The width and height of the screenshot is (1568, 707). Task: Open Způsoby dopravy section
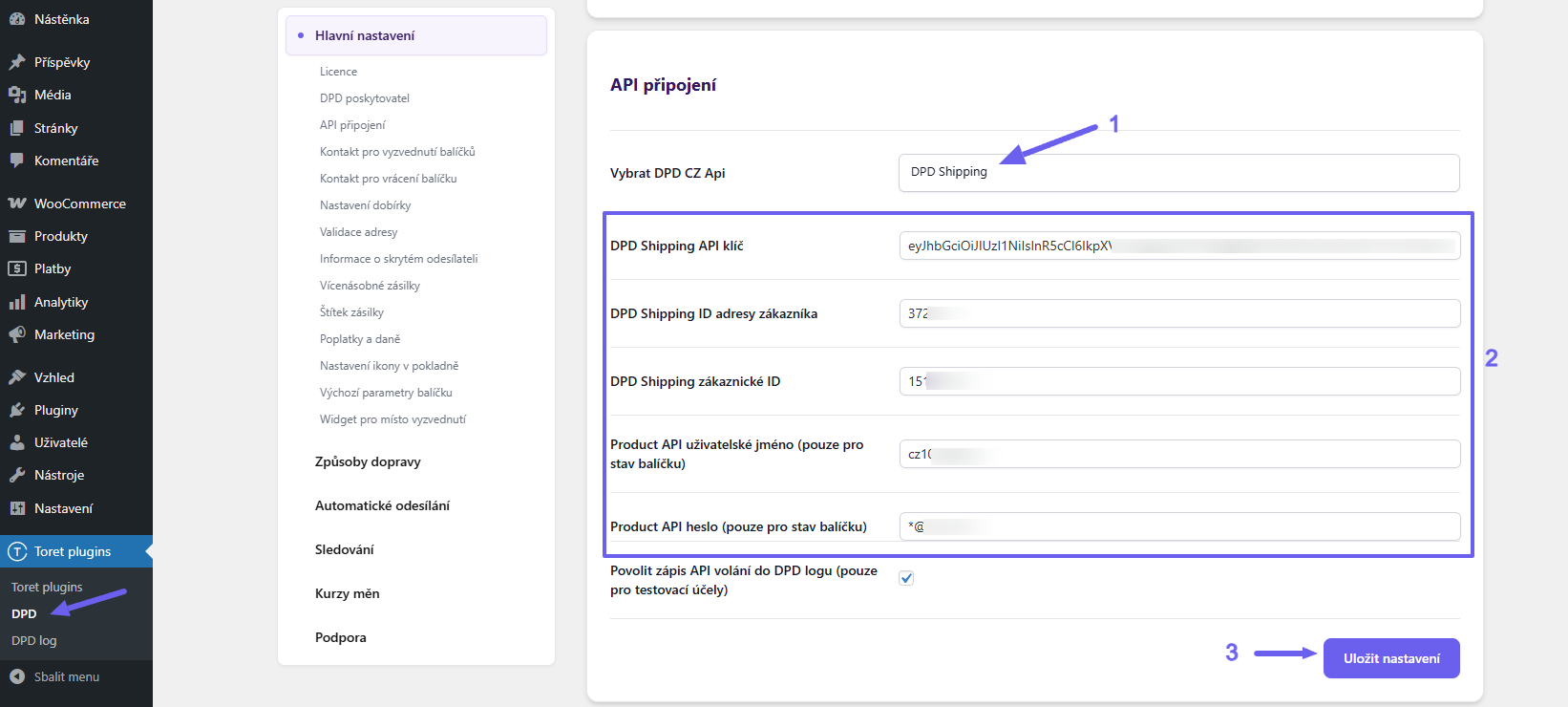tap(368, 461)
